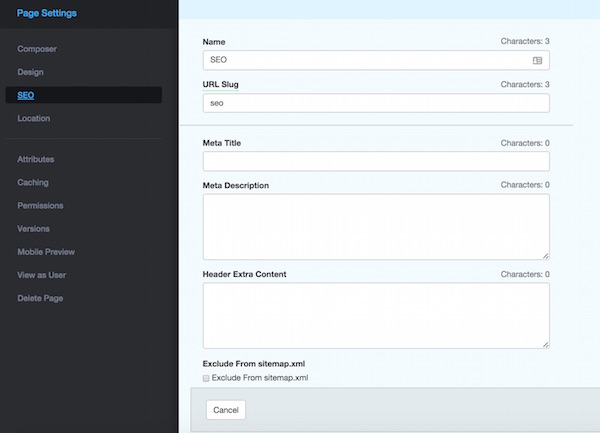This screenshot has width=600, height=433.
Task: Open the Caching settings
Action: [x=33, y=182]
